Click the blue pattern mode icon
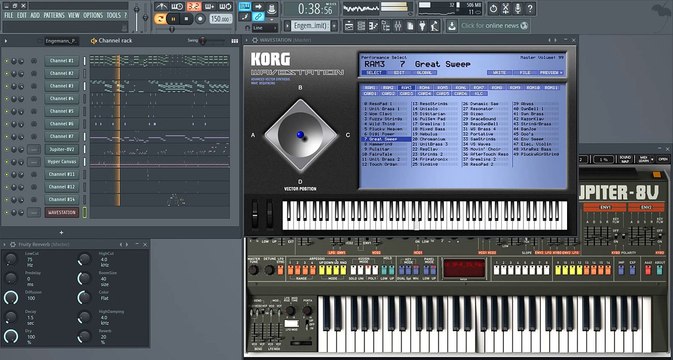Screen dimensions: 673x360 tap(245, 6)
